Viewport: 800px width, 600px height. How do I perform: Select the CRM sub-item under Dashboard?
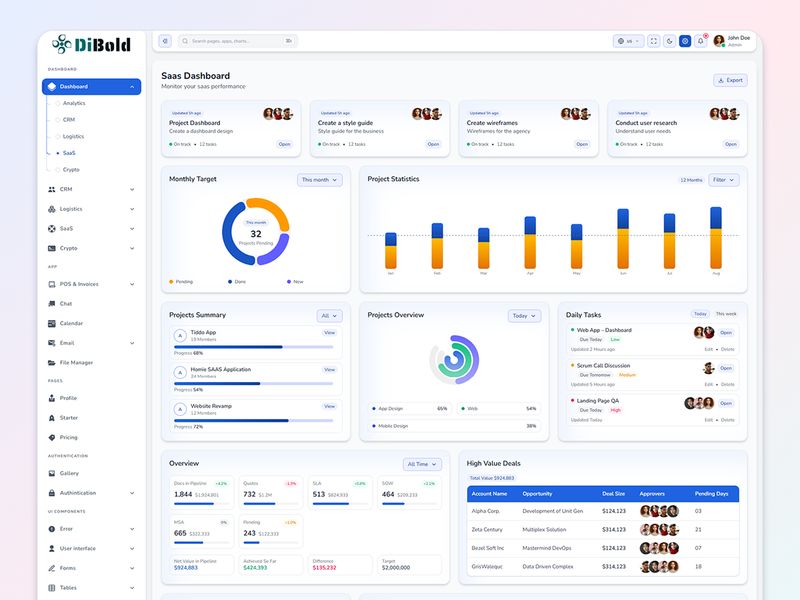pyautogui.click(x=69, y=120)
